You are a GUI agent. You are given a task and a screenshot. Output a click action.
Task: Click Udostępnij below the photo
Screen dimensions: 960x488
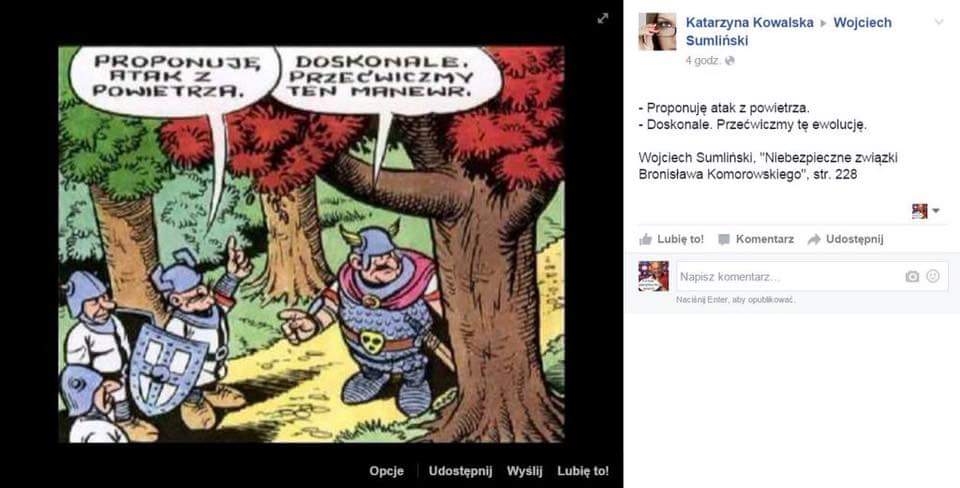(460, 471)
